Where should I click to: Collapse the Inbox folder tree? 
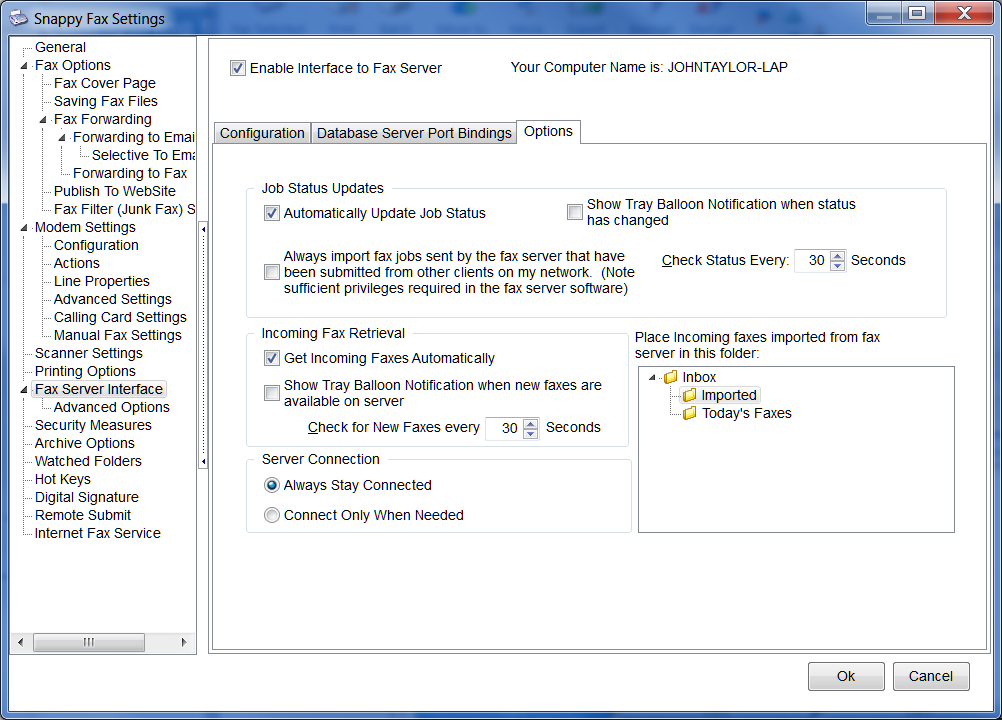(652, 378)
